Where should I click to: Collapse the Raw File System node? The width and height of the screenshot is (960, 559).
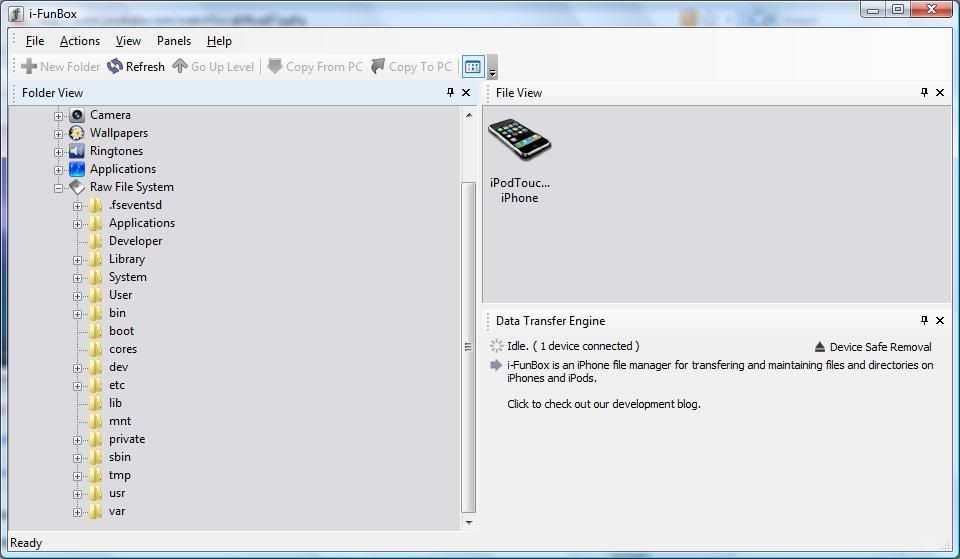tap(58, 188)
